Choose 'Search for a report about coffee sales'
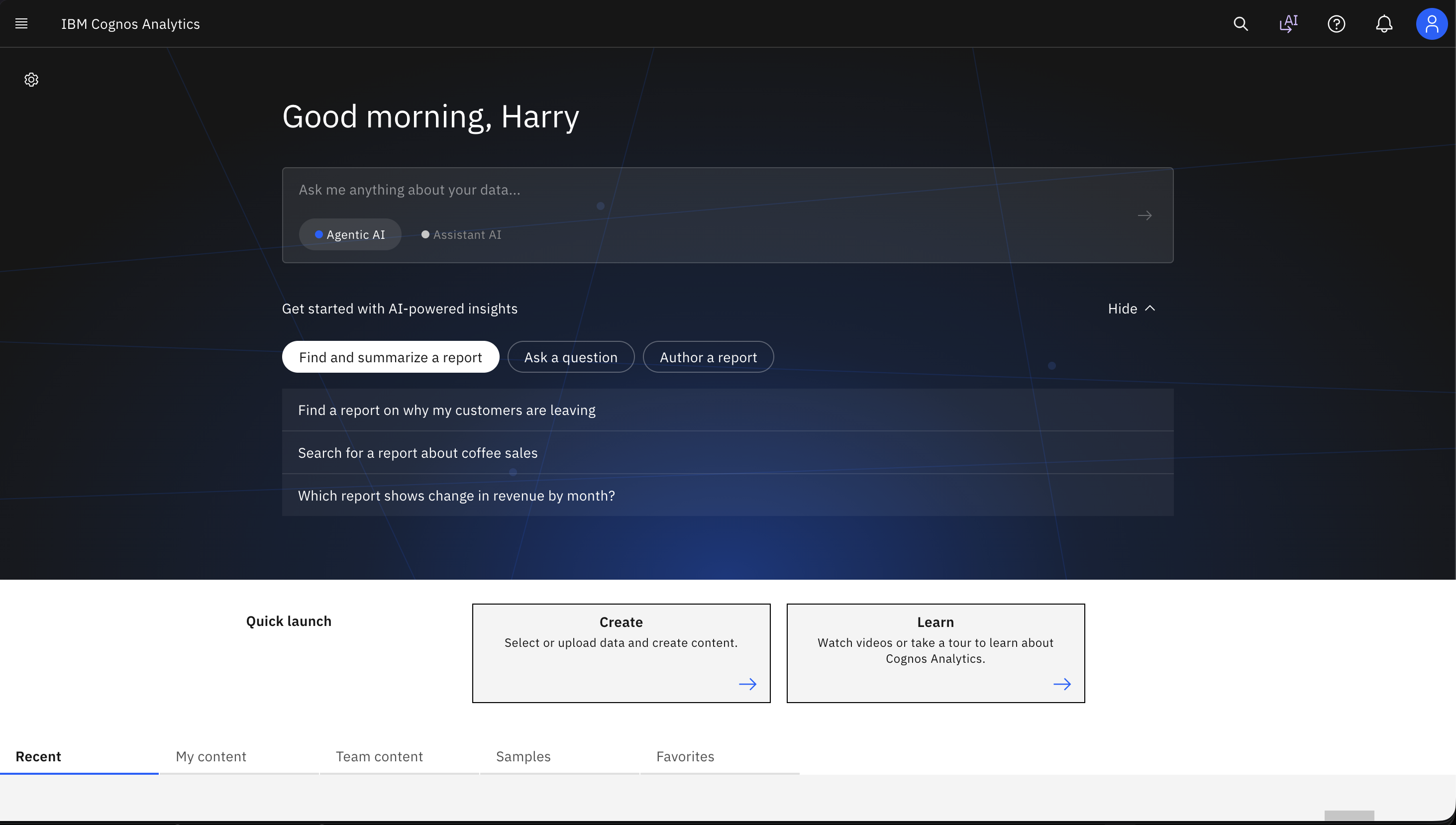 point(728,453)
